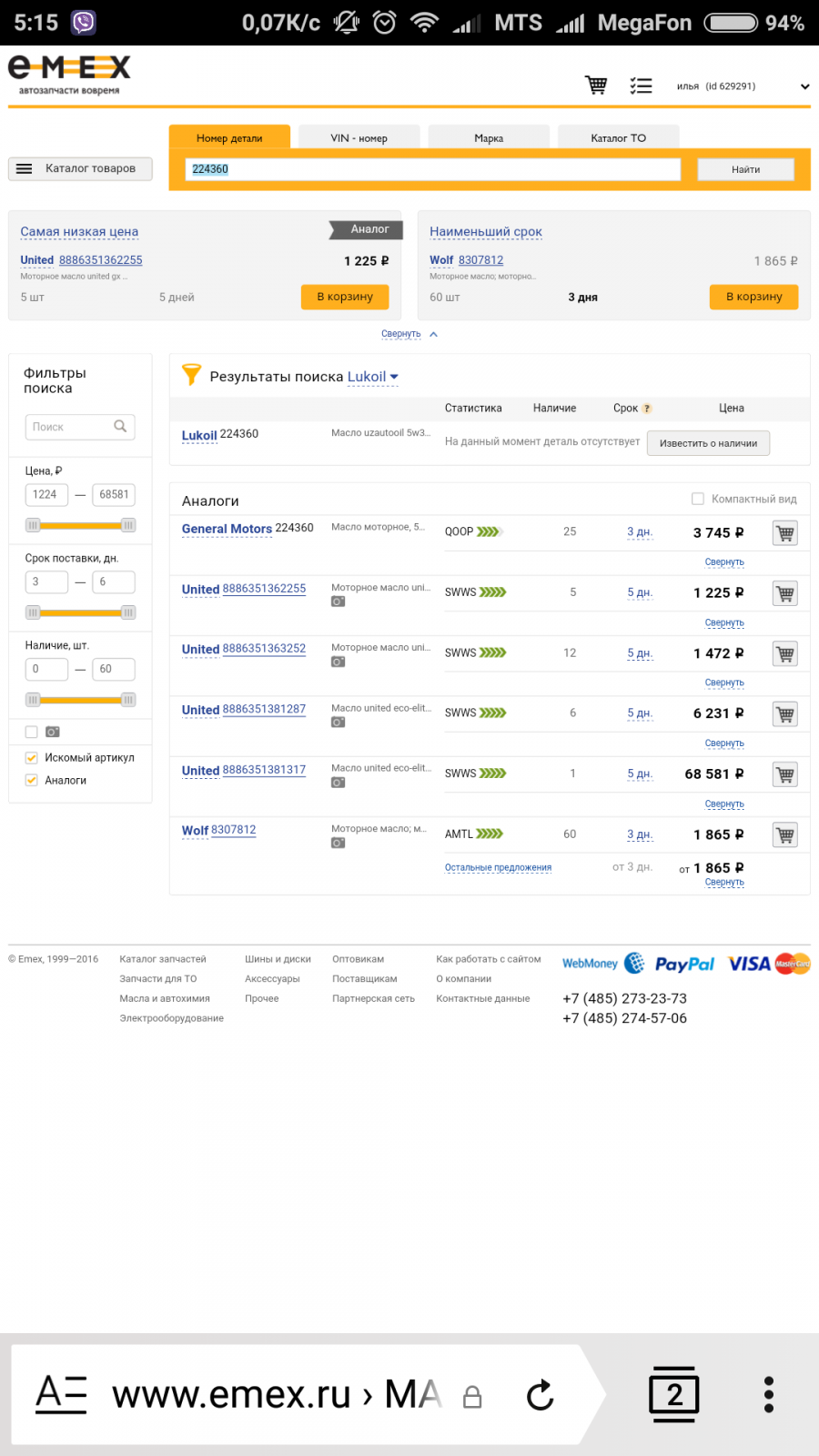The width and height of the screenshot is (819, 1456).
Task: Add General Motors 224360 to cart
Action: pos(785,533)
